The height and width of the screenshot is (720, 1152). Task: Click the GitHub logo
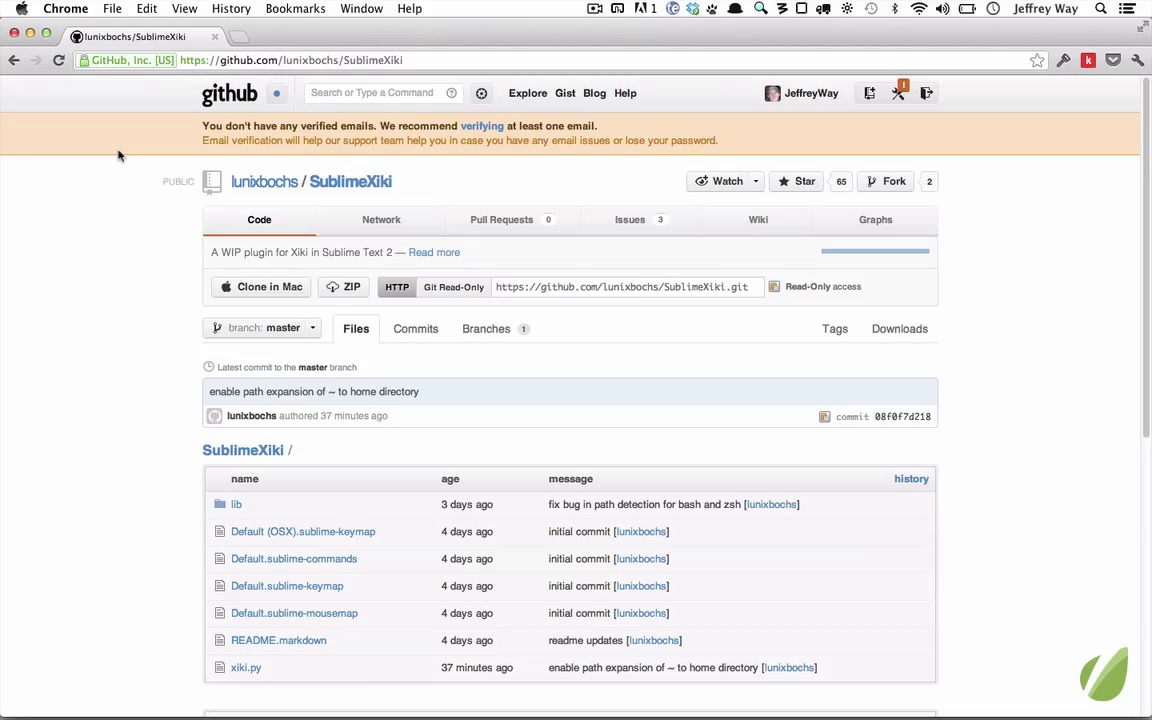coord(229,94)
